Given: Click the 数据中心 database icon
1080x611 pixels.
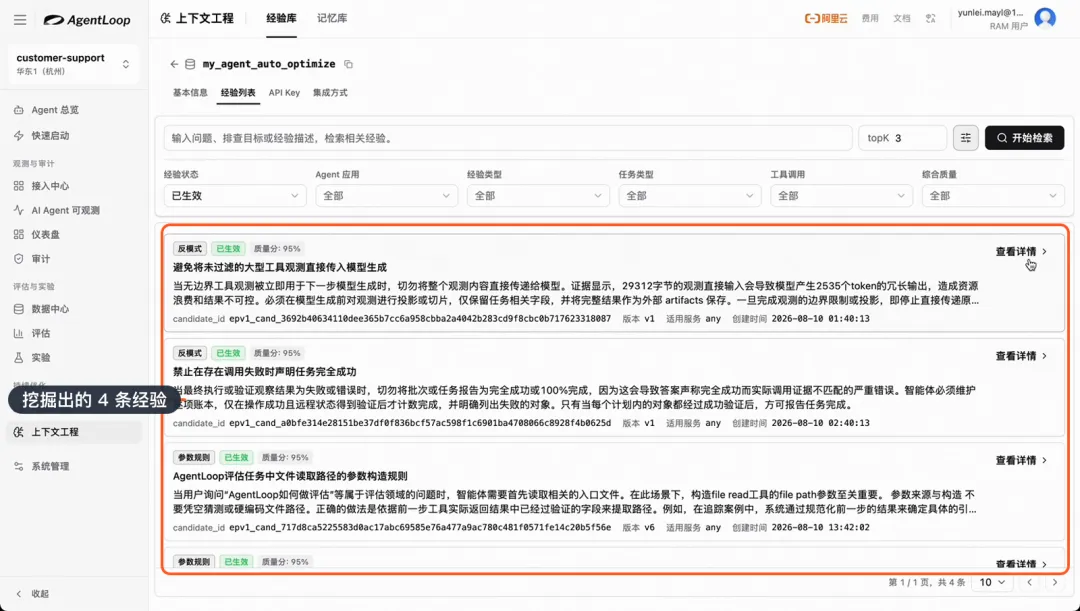Looking at the screenshot, I should pos(19,309).
